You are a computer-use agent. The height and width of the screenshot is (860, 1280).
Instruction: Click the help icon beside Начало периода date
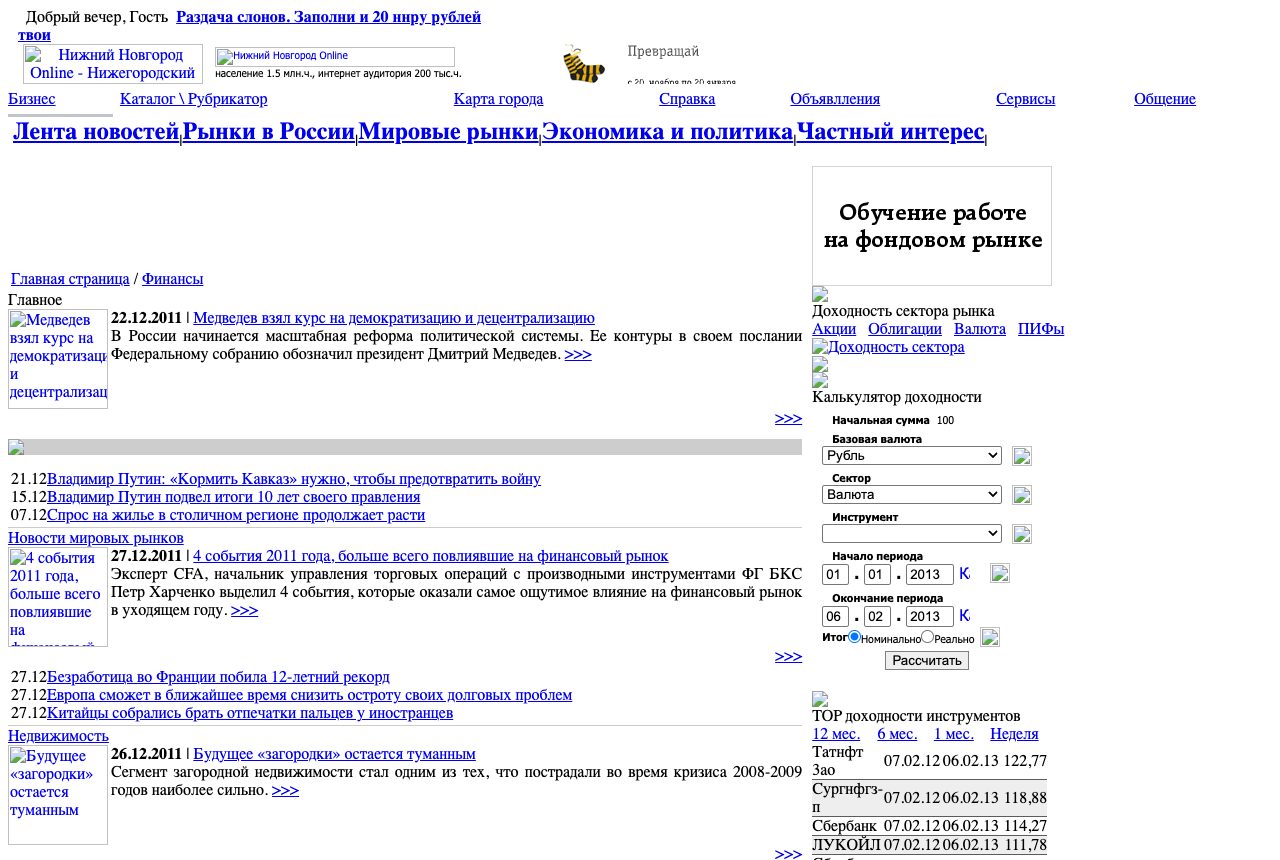[999, 573]
